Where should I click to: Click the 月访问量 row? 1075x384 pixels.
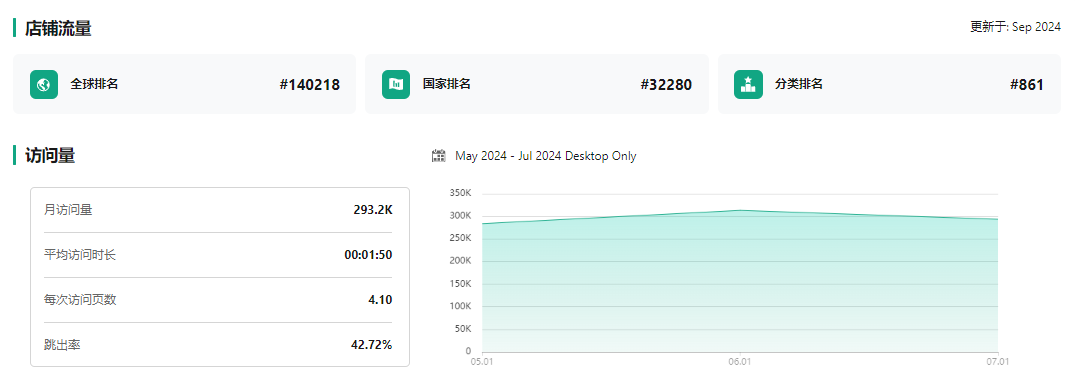[218, 210]
